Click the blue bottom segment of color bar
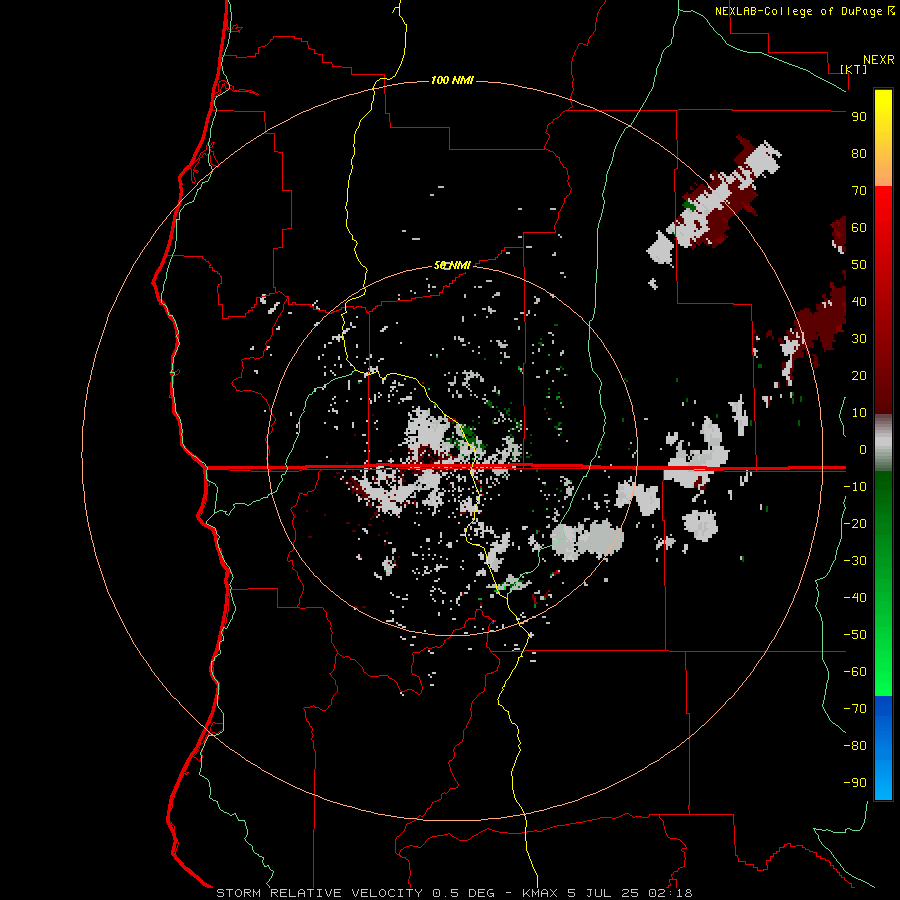Screen dimensions: 900x900 pos(883,748)
